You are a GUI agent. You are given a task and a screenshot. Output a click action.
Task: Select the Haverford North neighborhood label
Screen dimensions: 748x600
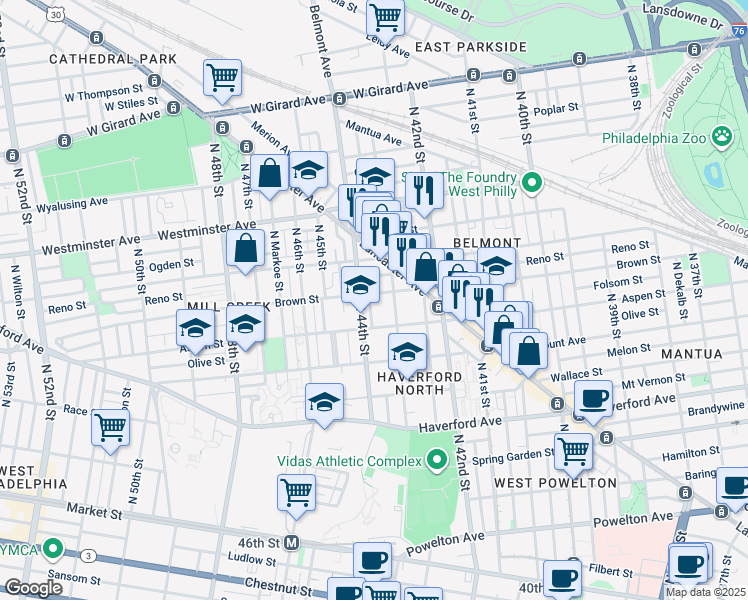[x=420, y=383]
